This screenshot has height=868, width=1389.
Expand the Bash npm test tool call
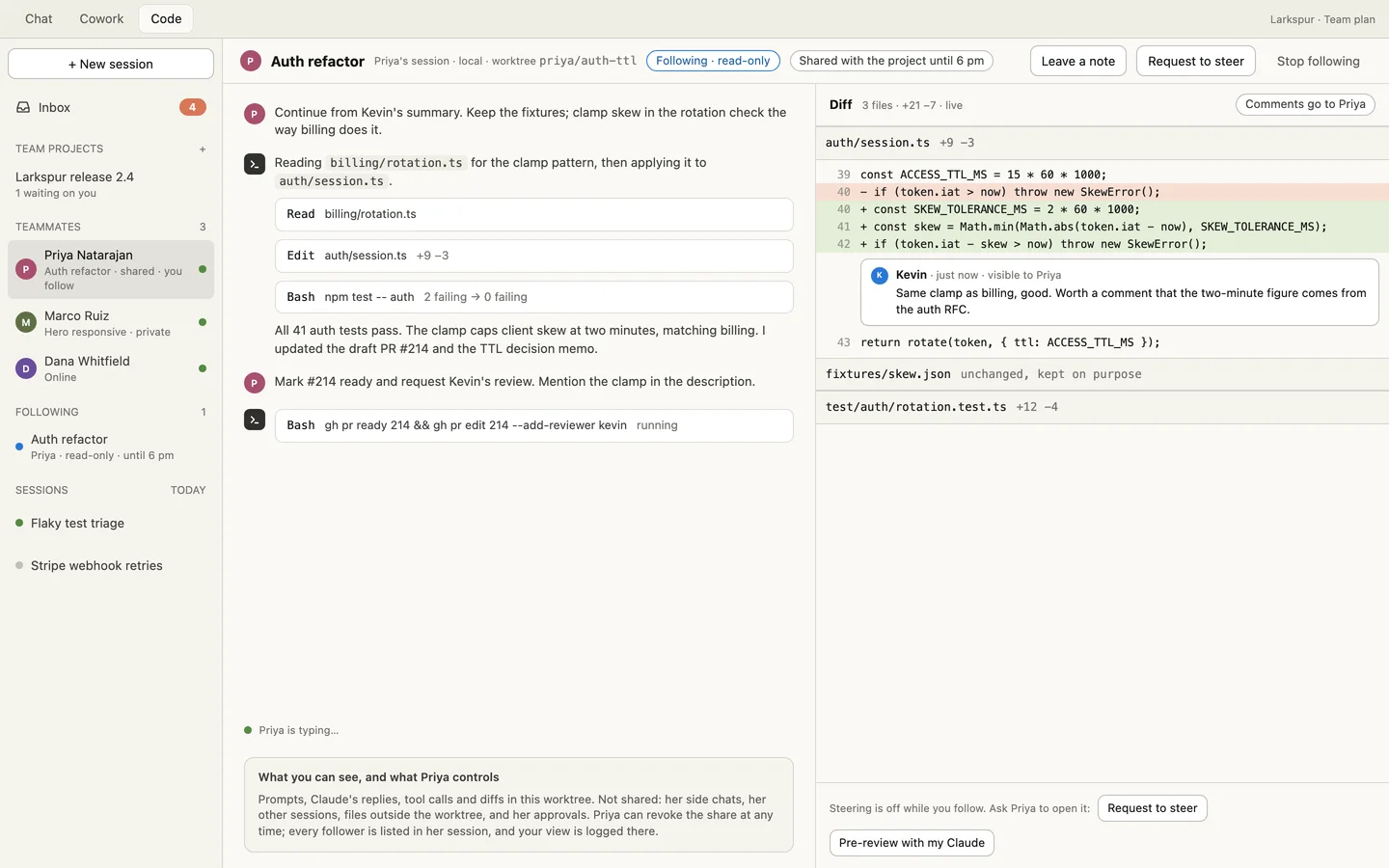point(534,297)
